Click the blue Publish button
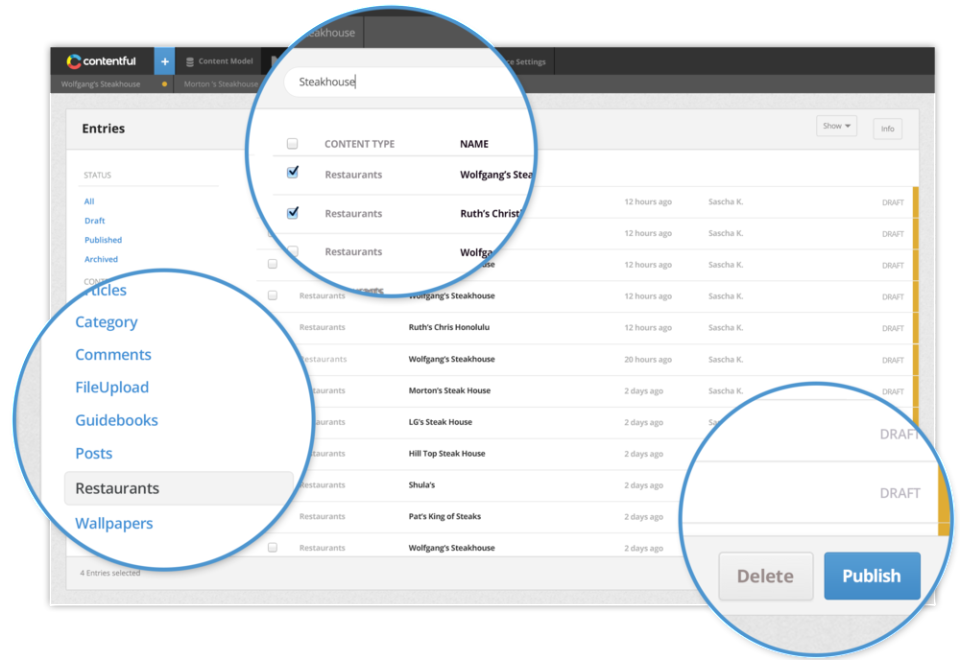960x660 pixels. point(872,576)
